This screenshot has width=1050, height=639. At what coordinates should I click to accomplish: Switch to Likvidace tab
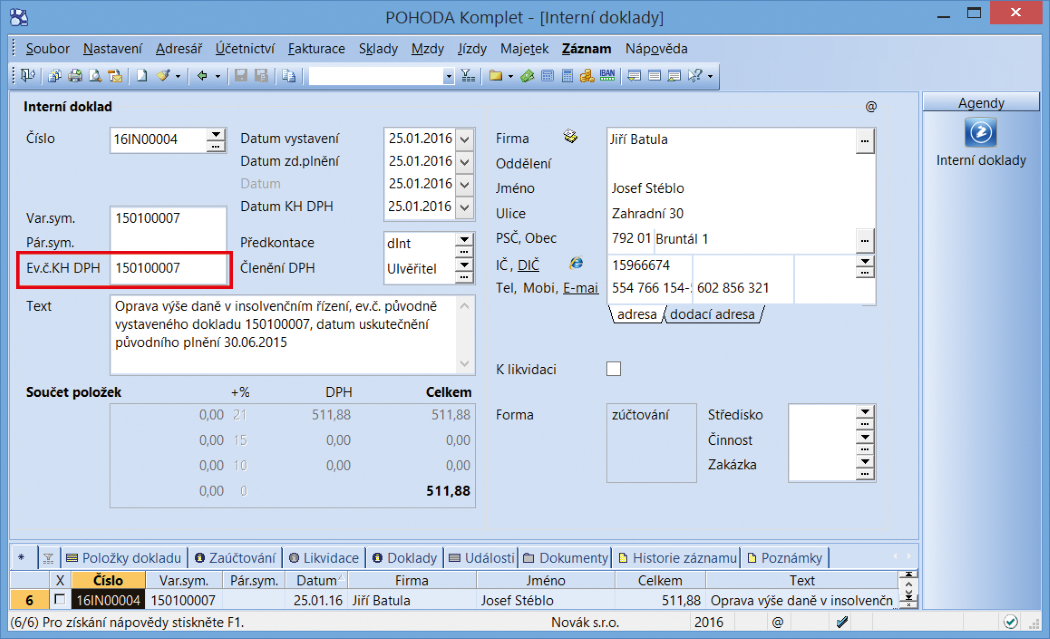coord(324,558)
